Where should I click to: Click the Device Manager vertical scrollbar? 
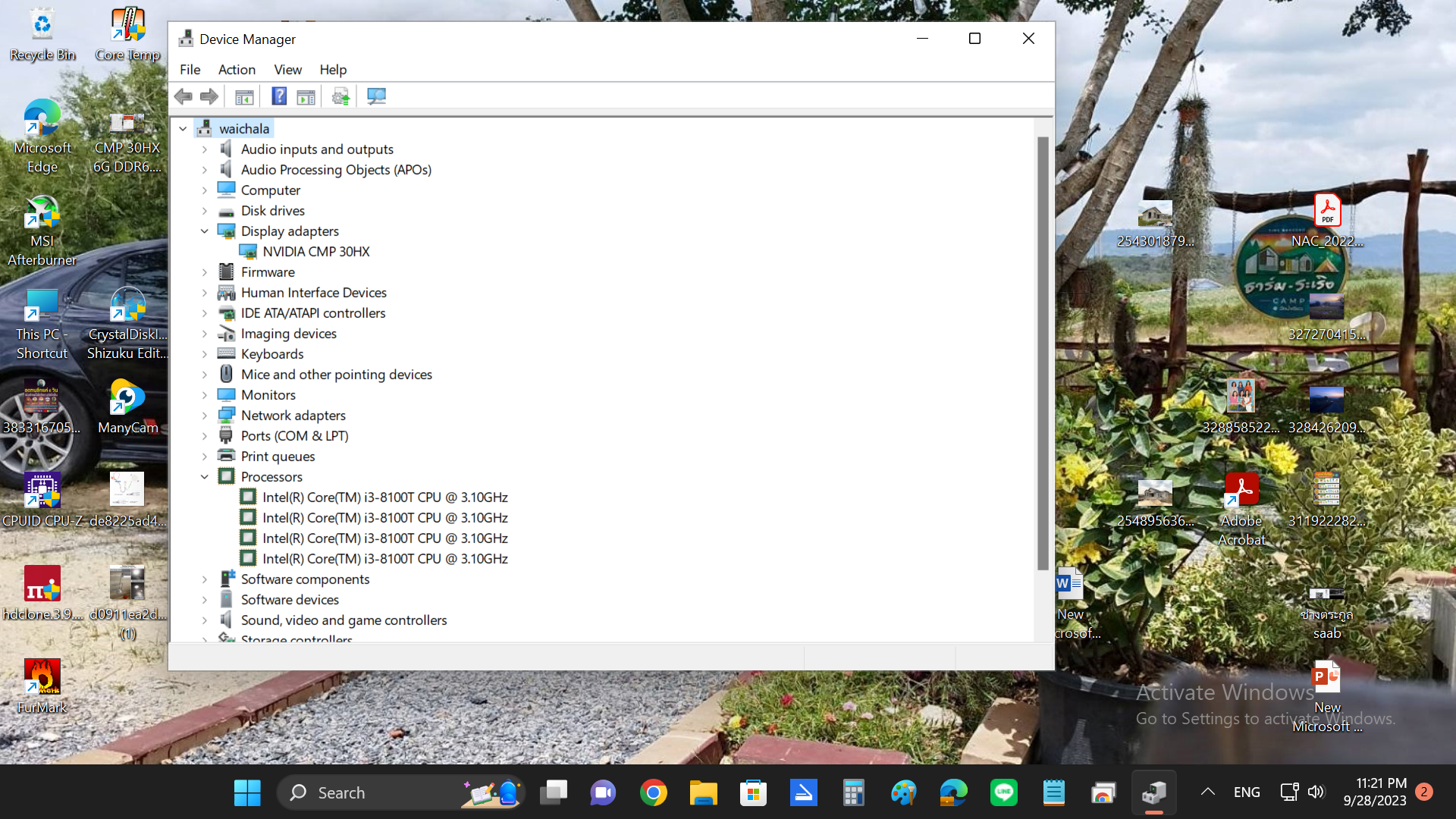coord(1043,353)
